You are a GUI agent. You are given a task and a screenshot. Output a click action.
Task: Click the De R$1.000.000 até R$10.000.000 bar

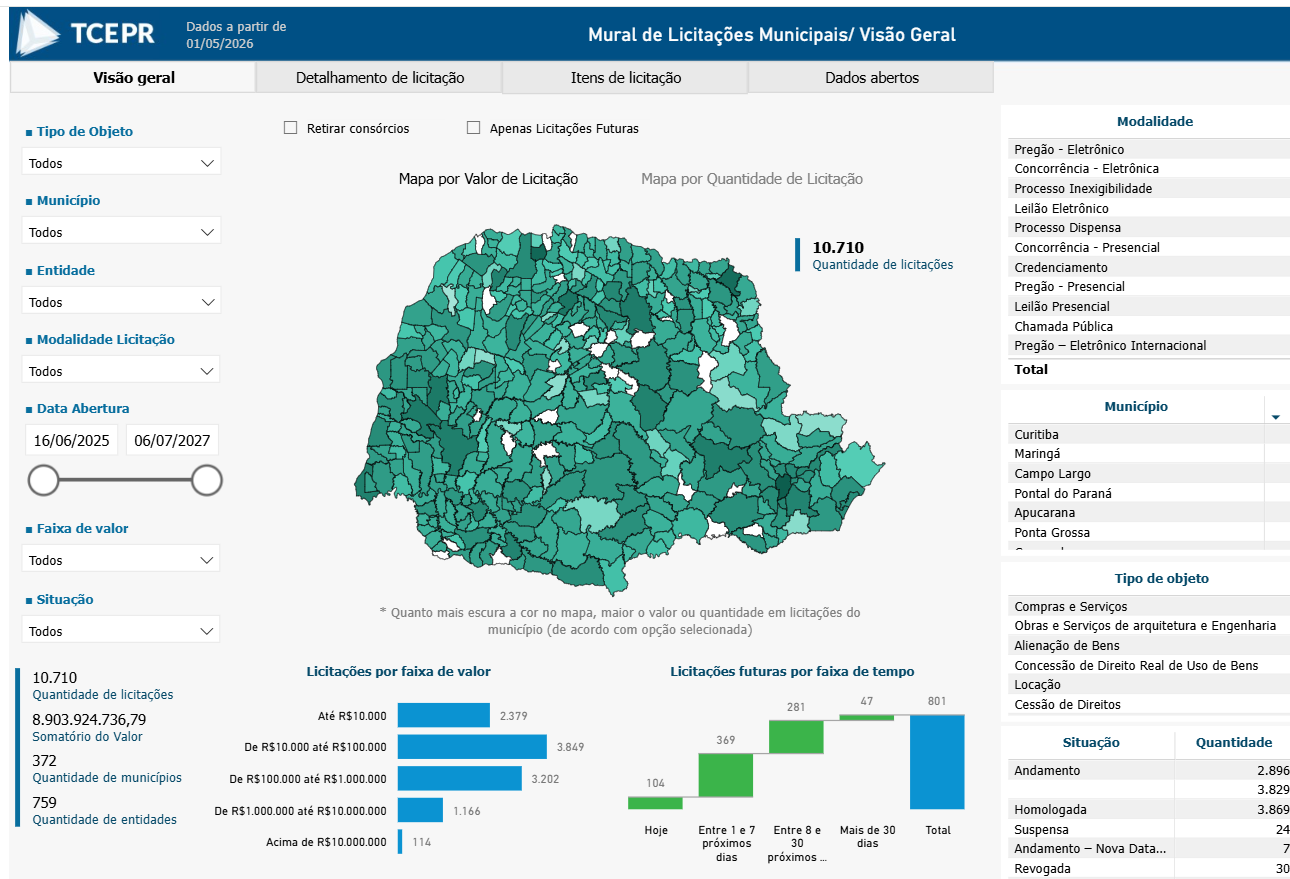(x=420, y=810)
